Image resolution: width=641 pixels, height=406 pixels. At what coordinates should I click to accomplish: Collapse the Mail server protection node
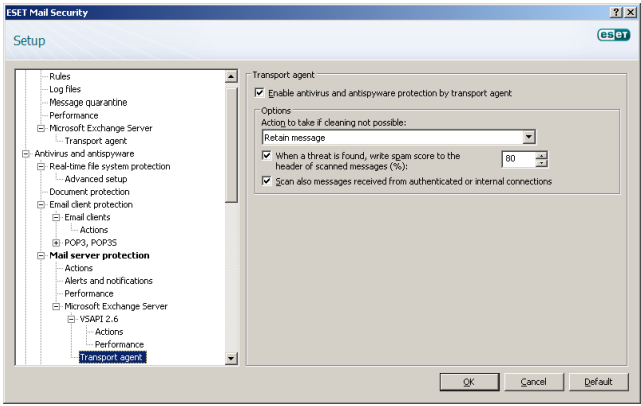(41, 256)
